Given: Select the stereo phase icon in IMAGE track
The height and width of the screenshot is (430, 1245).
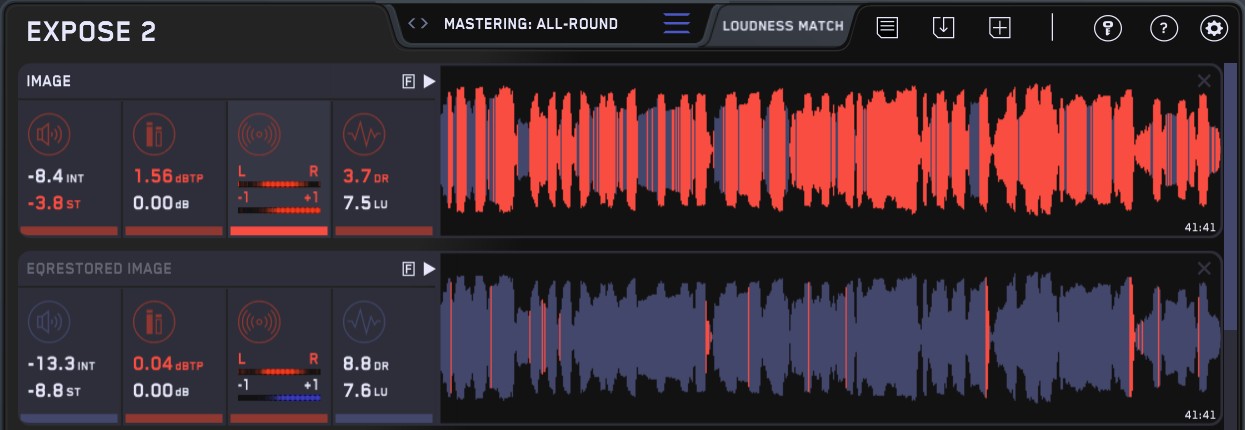Looking at the screenshot, I should pyautogui.click(x=258, y=133).
